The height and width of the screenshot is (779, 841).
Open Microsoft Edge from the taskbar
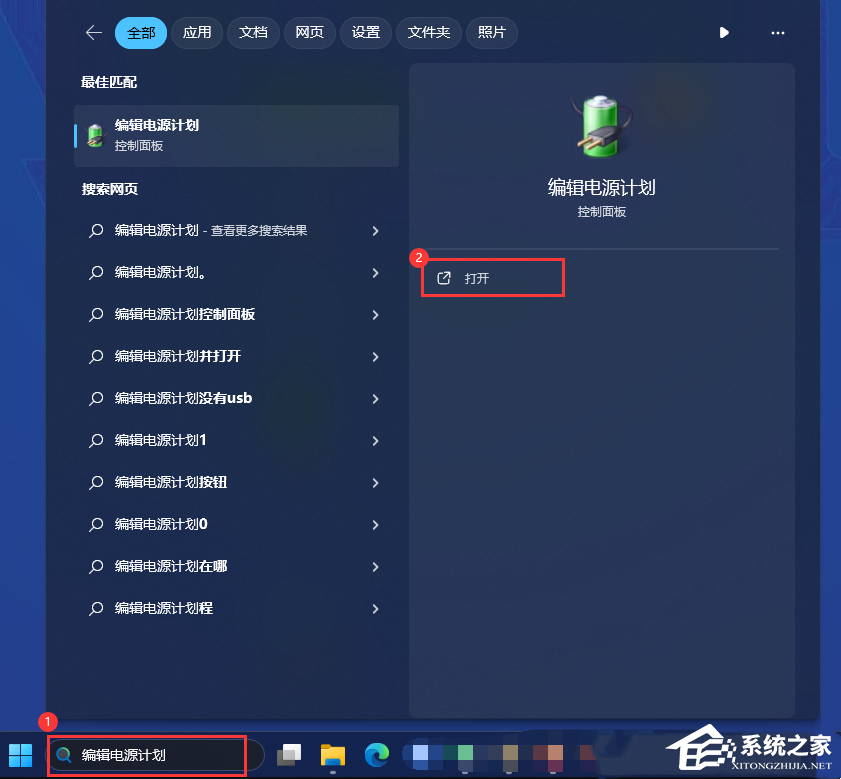click(x=377, y=755)
